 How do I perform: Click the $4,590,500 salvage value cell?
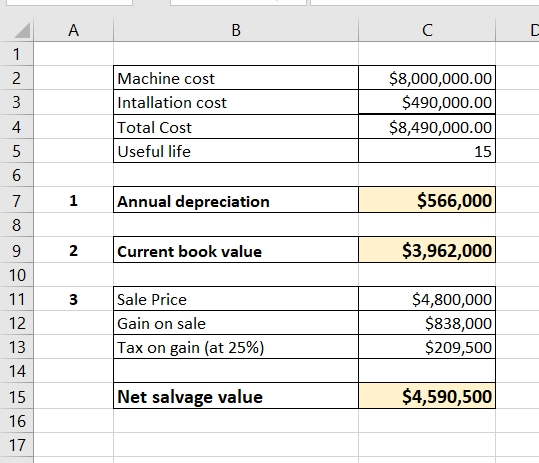click(x=427, y=396)
